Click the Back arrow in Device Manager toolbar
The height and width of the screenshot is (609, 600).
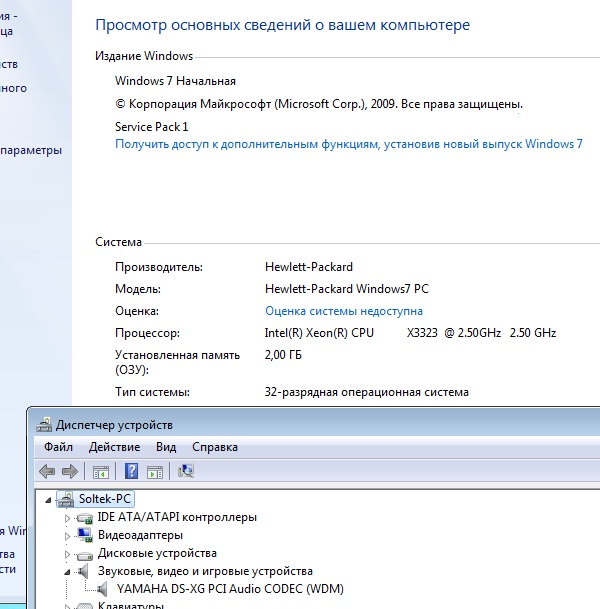(47, 472)
